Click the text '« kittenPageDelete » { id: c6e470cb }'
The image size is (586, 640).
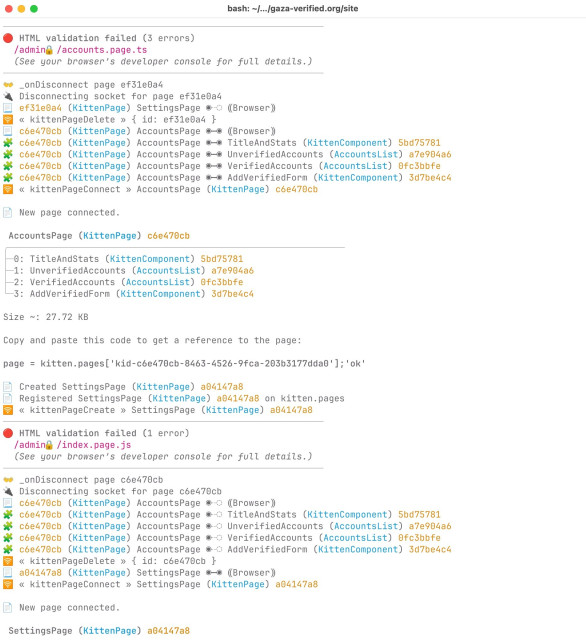[x=118, y=561]
